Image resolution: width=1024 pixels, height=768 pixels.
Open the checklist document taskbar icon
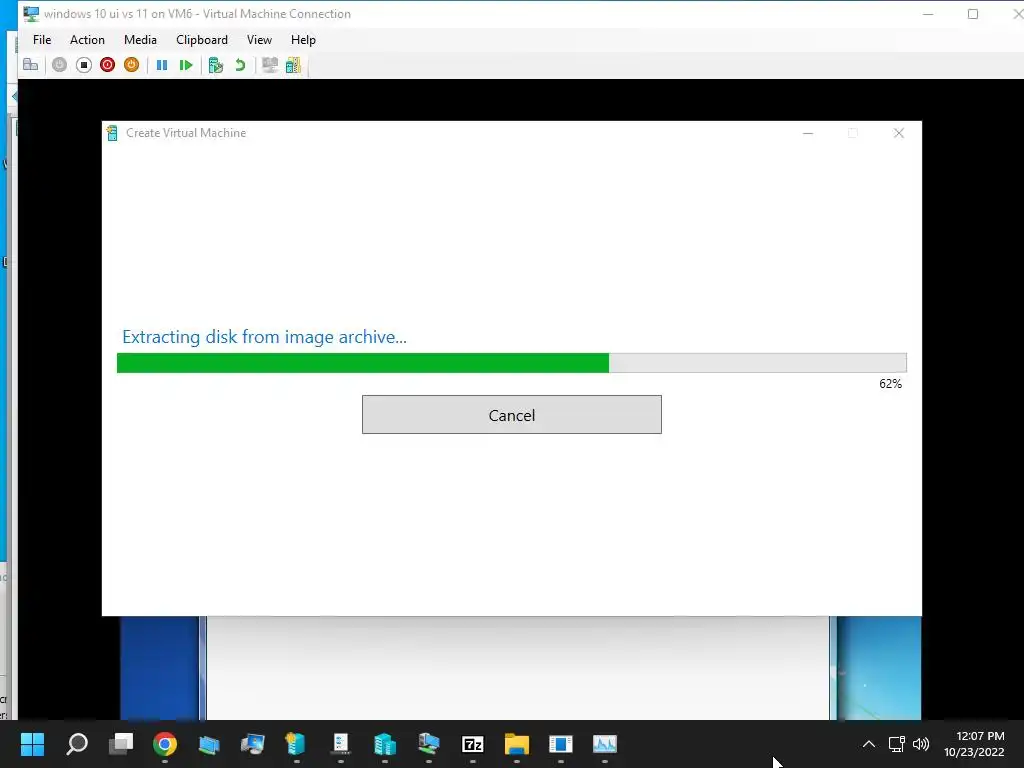point(341,744)
